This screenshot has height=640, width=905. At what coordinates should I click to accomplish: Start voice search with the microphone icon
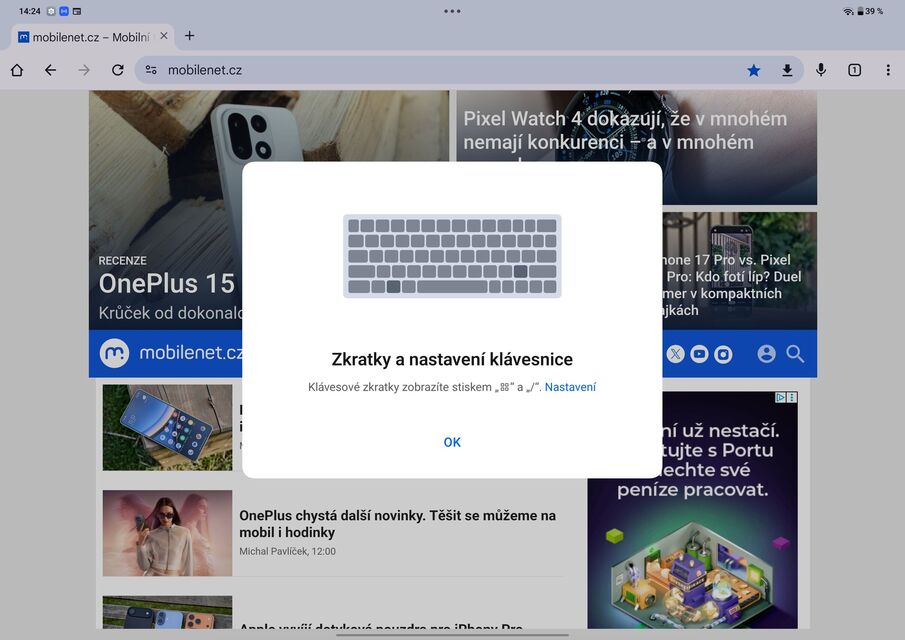(x=821, y=70)
